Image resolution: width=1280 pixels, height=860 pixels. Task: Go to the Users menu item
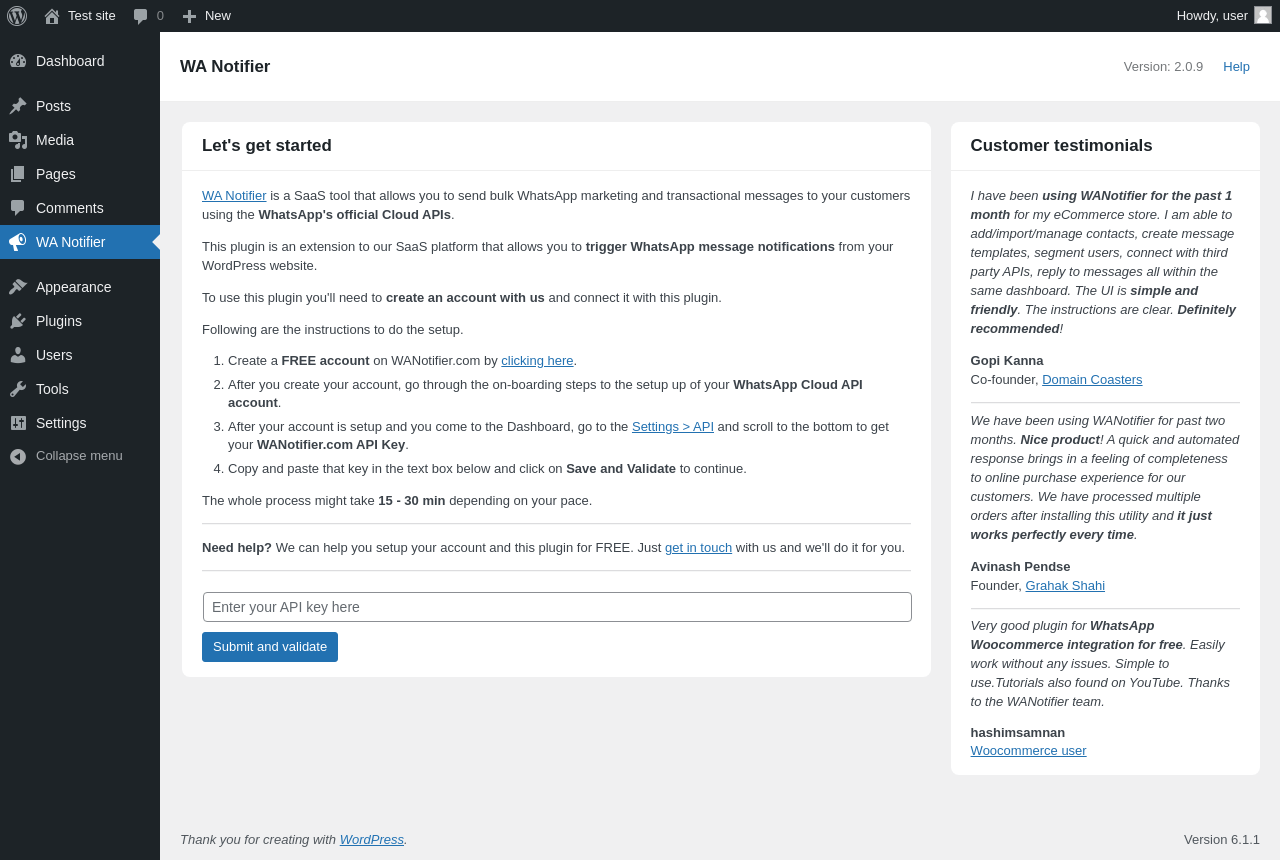[54, 355]
